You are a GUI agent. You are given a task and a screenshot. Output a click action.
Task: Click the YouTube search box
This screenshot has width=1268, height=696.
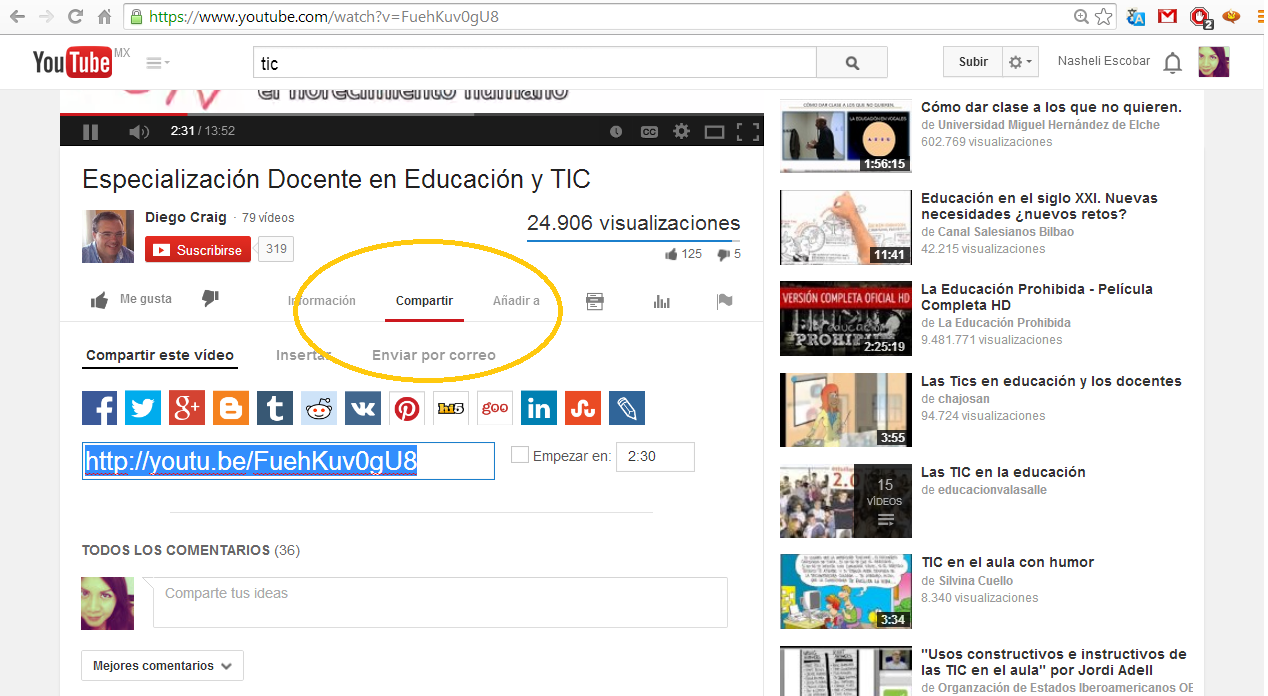click(535, 62)
